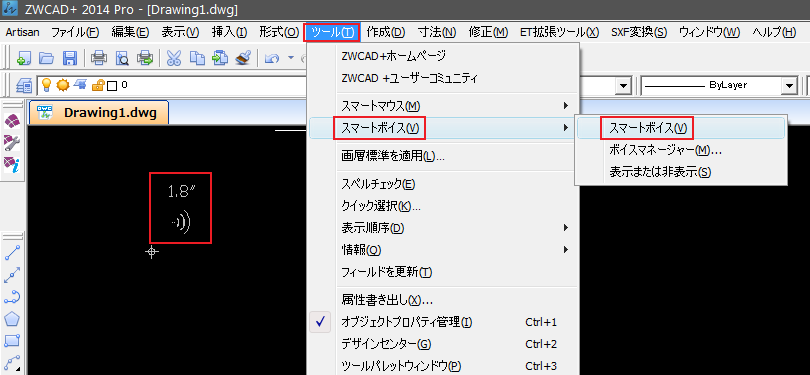Open the Layer Properties Manager icon
810x375 pixels.
pyautogui.click(x=24, y=85)
